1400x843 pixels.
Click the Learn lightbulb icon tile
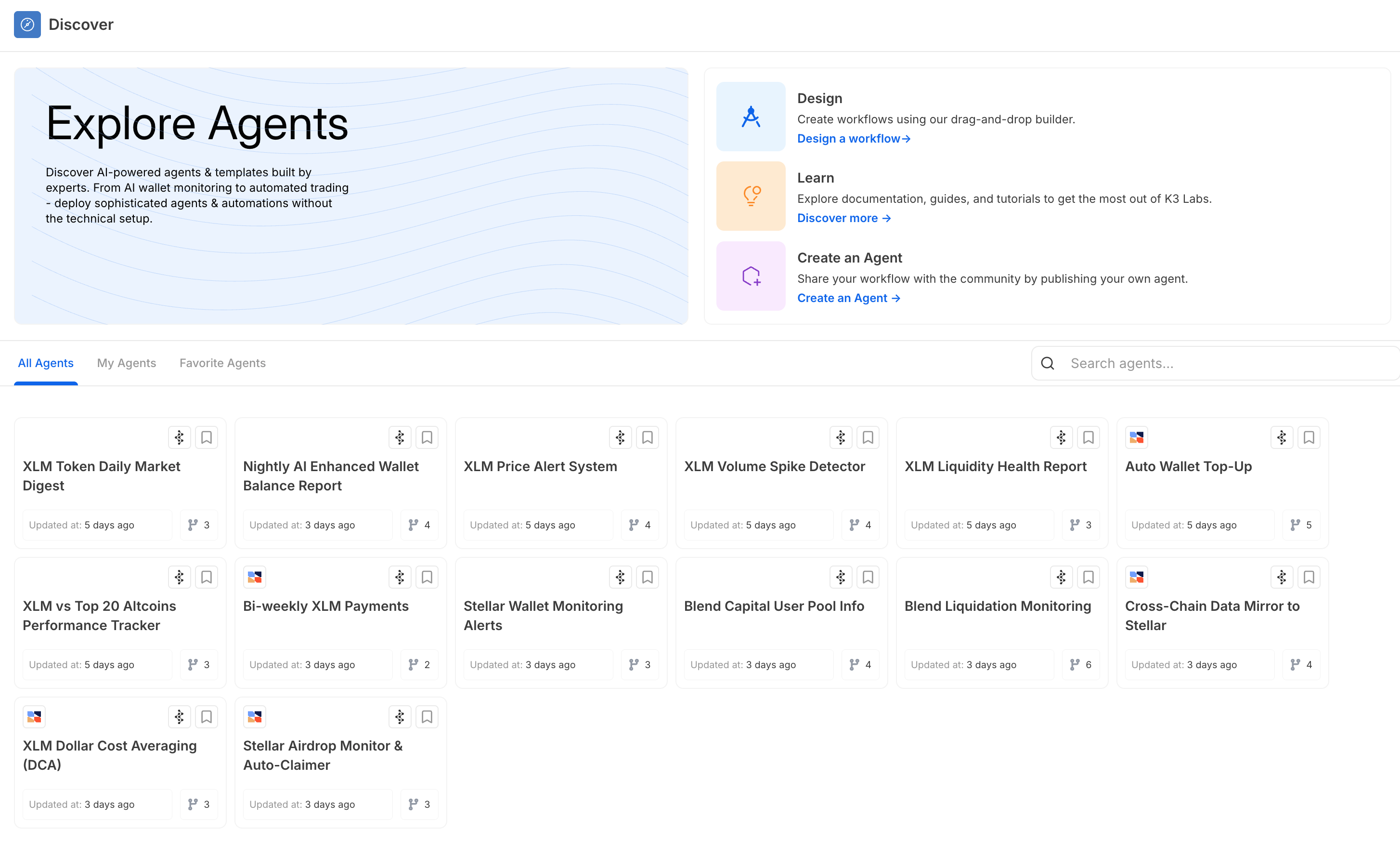[x=751, y=196]
